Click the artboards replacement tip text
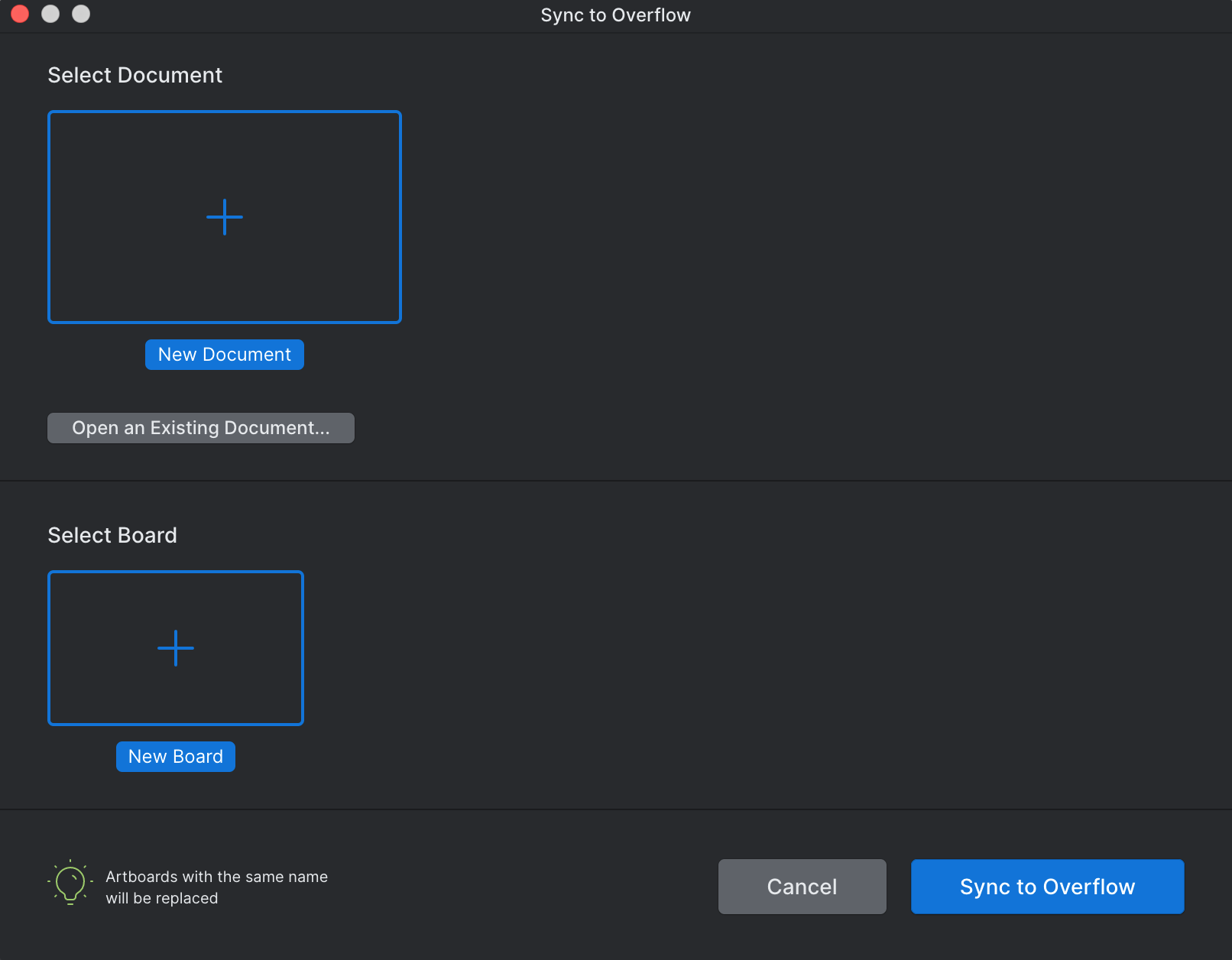1232x960 pixels. [x=217, y=887]
